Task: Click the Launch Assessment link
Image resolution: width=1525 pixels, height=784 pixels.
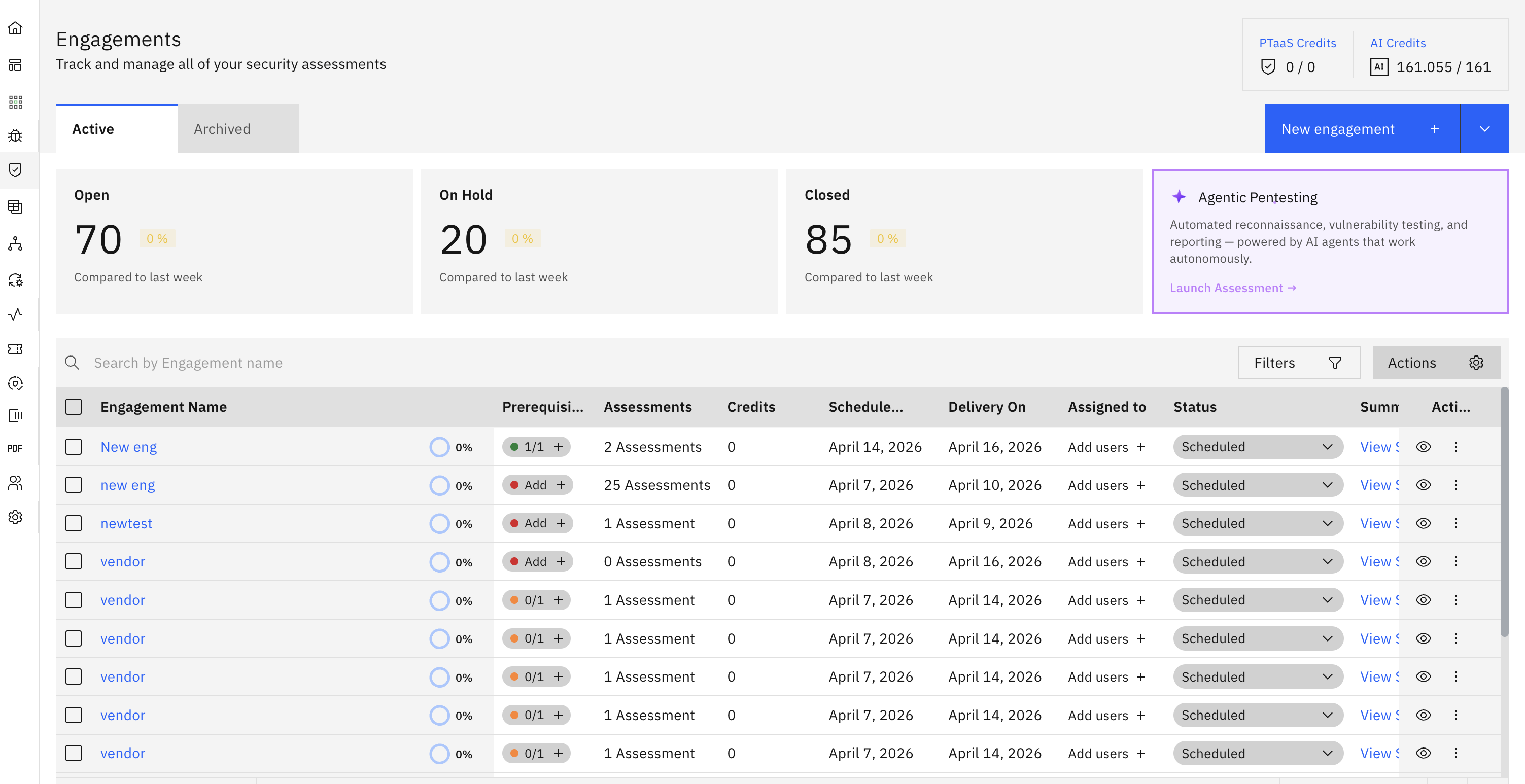Action: coord(1233,288)
